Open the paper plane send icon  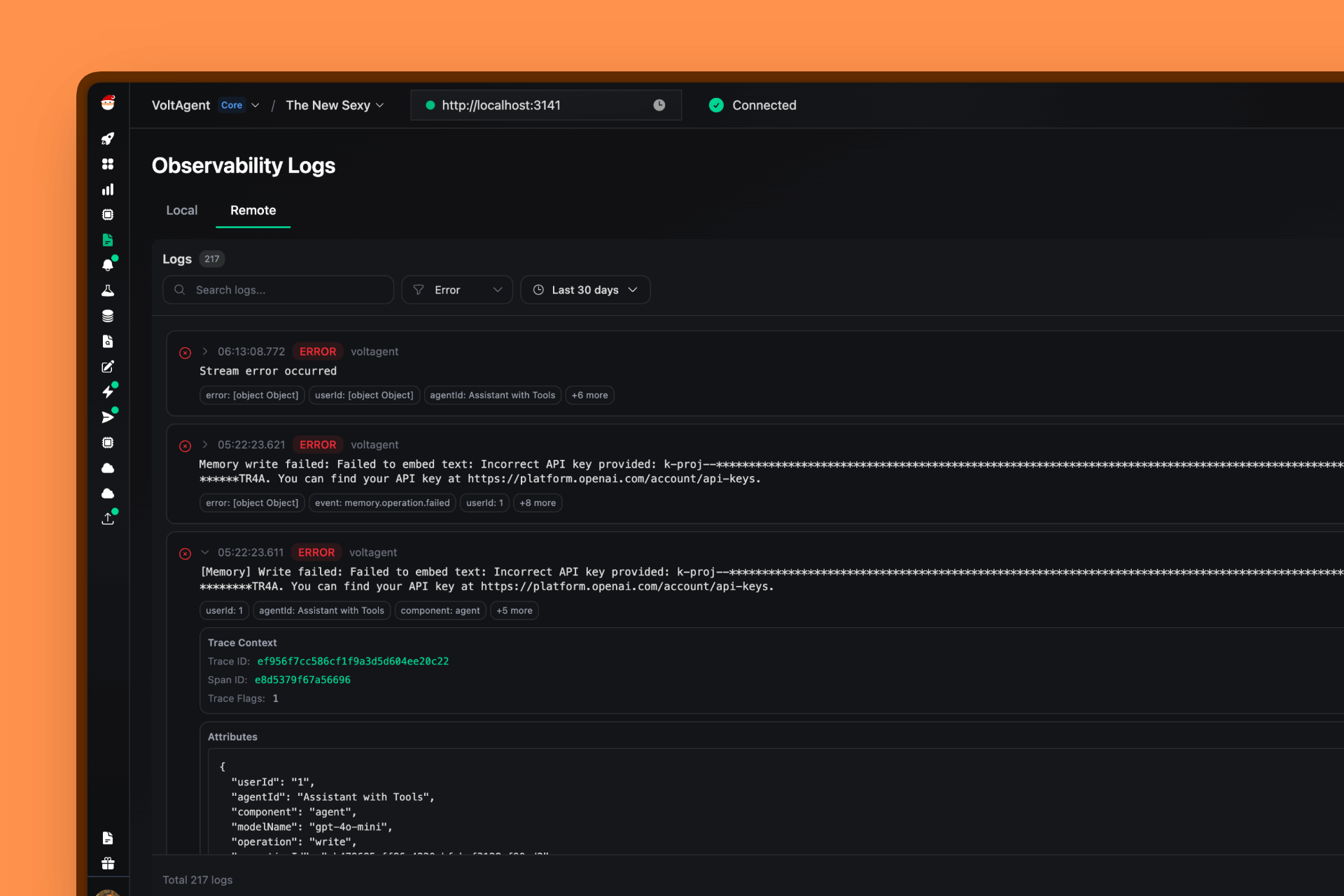click(108, 417)
